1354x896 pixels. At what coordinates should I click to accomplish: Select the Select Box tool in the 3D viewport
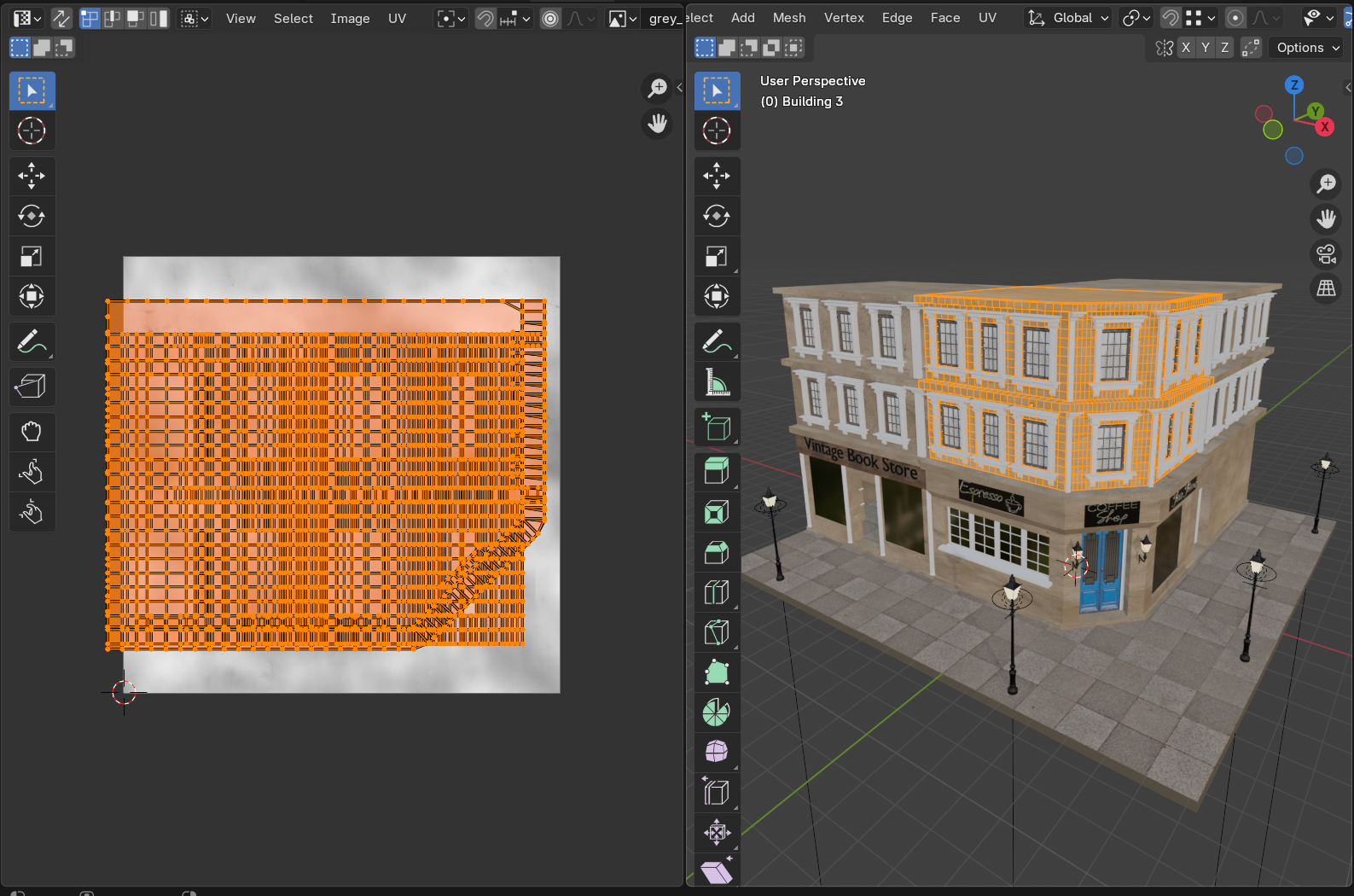717,90
